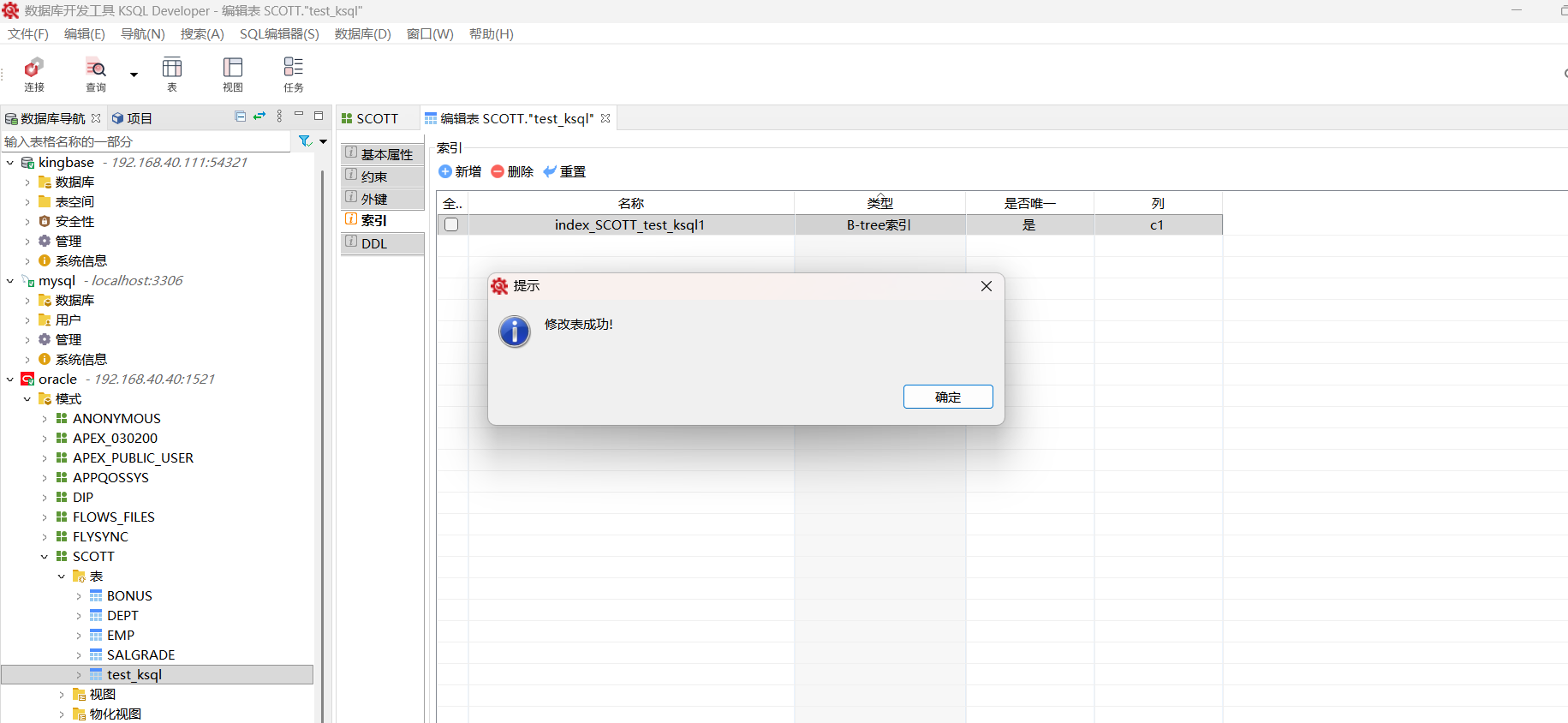Click the 新增 (Add) index icon
Image resolution: width=1568 pixels, height=723 pixels.
tap(445, 171)
